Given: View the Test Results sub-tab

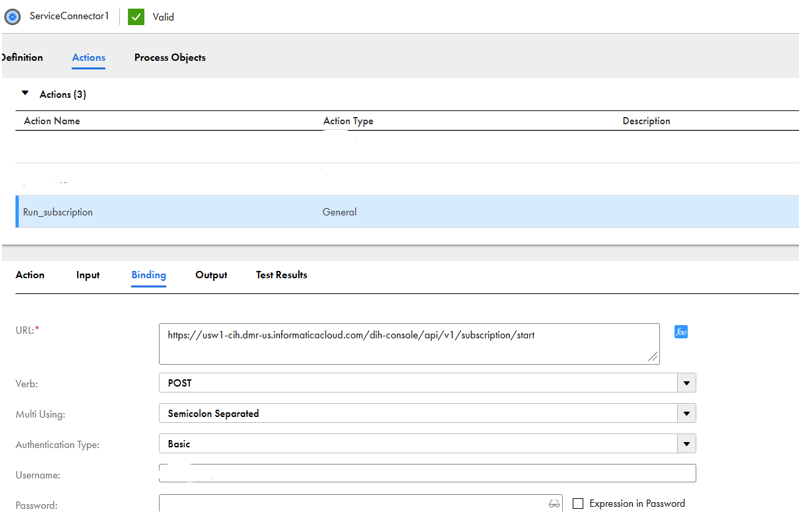Looking at the screenshot, I should (x=281, y=275).
